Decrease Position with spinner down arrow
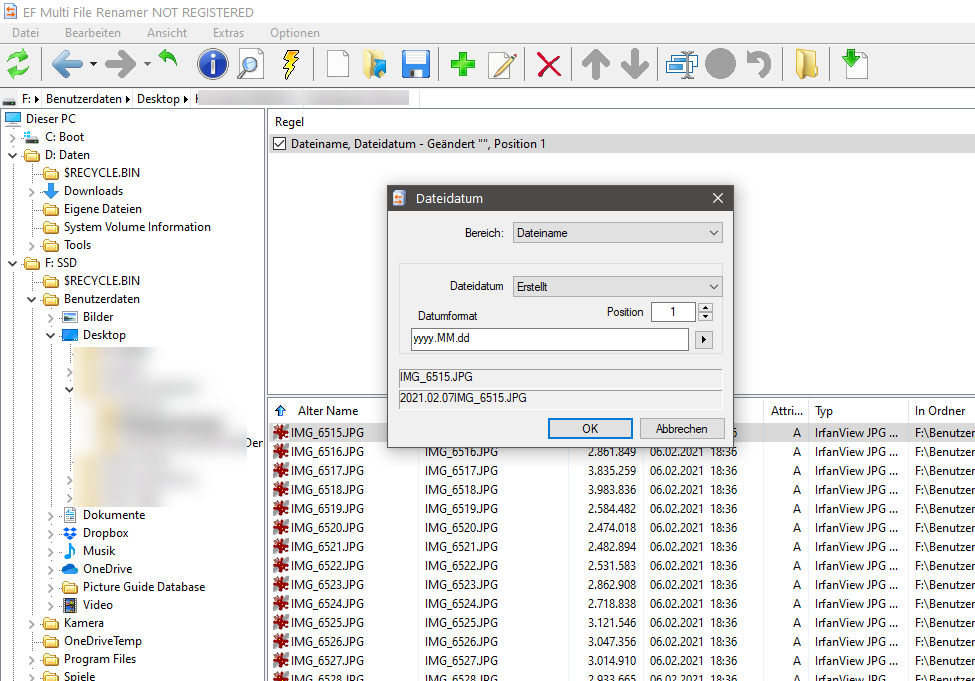The image size is (975, 681). pos(705,317)
